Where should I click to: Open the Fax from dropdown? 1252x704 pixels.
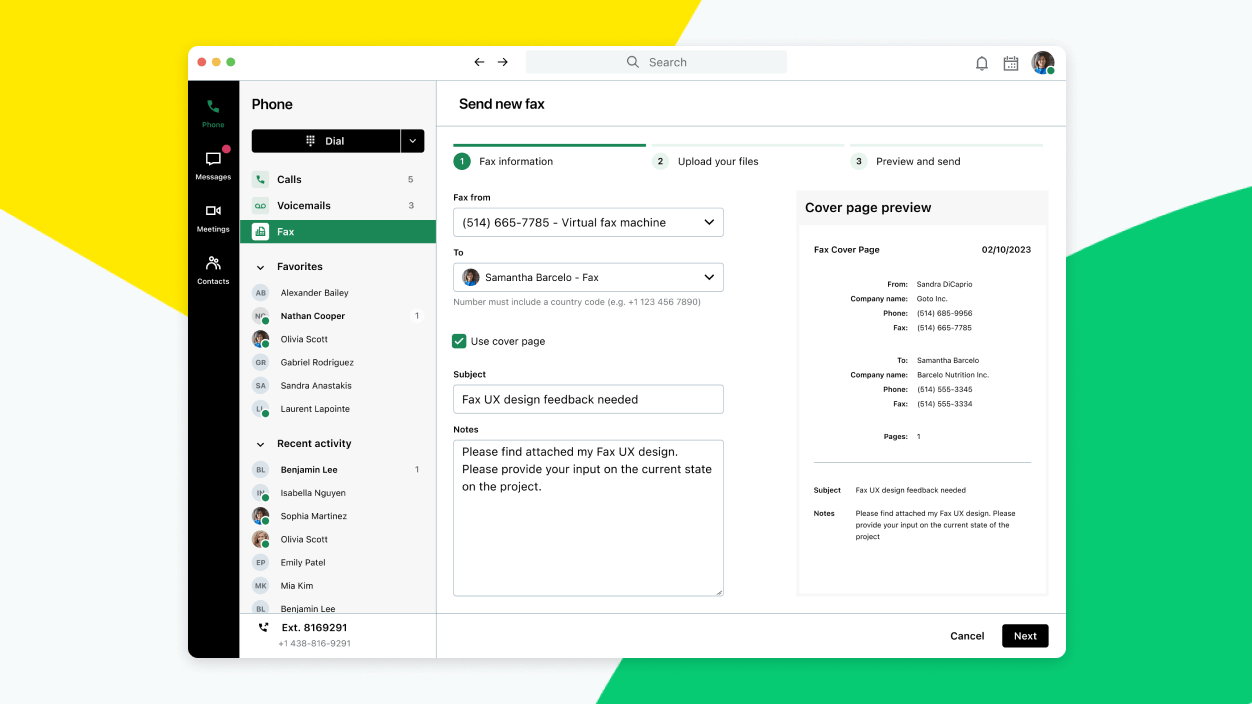click(x=588, y=222)
